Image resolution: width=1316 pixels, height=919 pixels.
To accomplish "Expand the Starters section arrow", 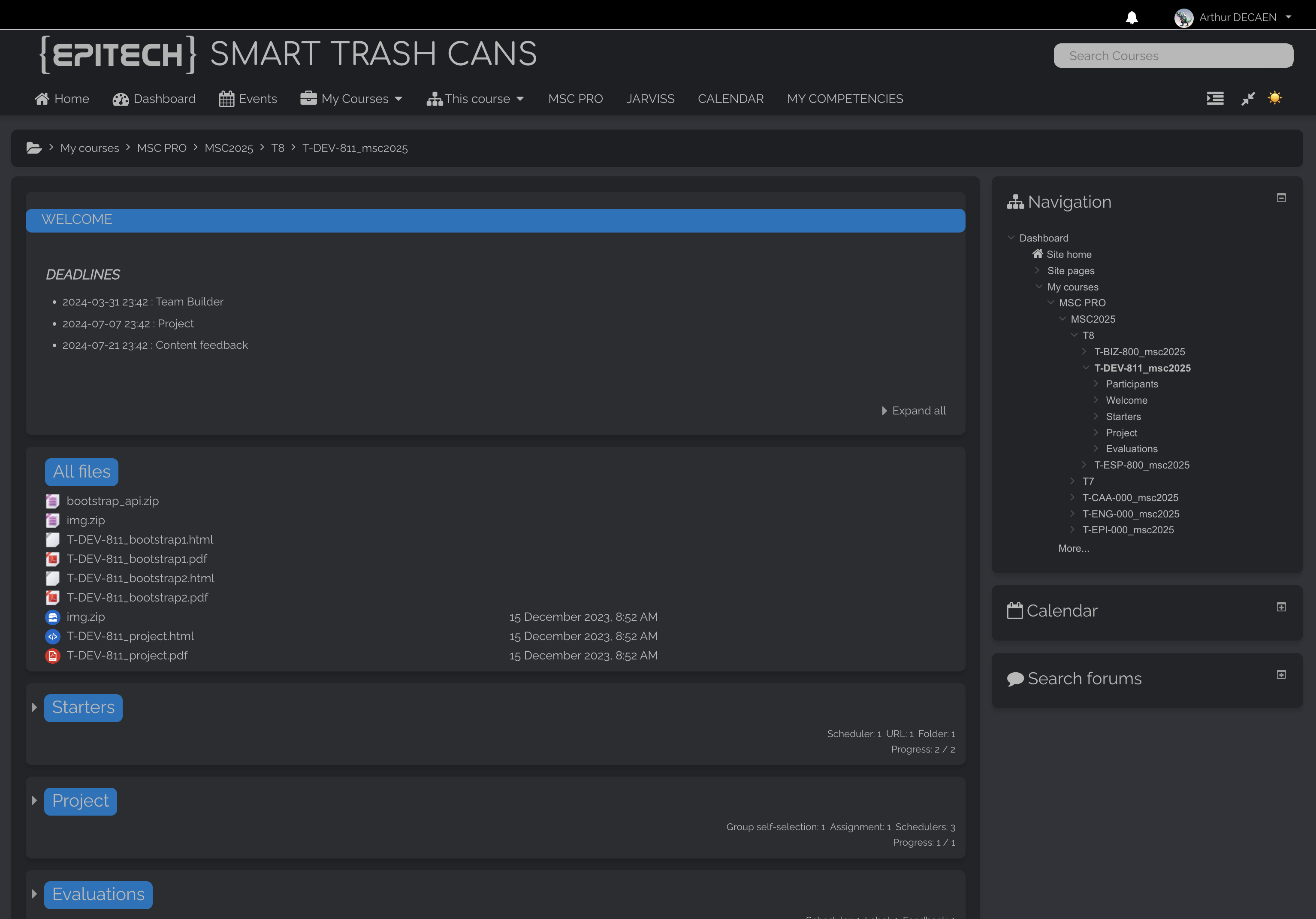I will tap(34, 707).
